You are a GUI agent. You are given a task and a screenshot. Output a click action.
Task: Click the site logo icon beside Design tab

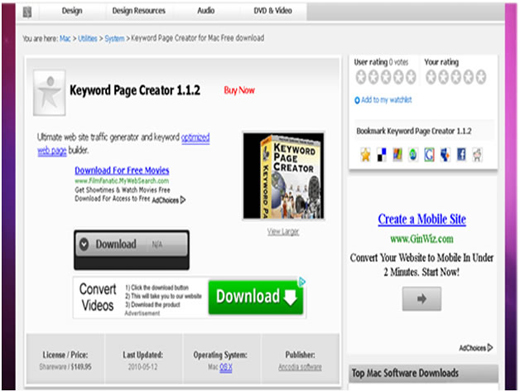(x=27, y=12)
